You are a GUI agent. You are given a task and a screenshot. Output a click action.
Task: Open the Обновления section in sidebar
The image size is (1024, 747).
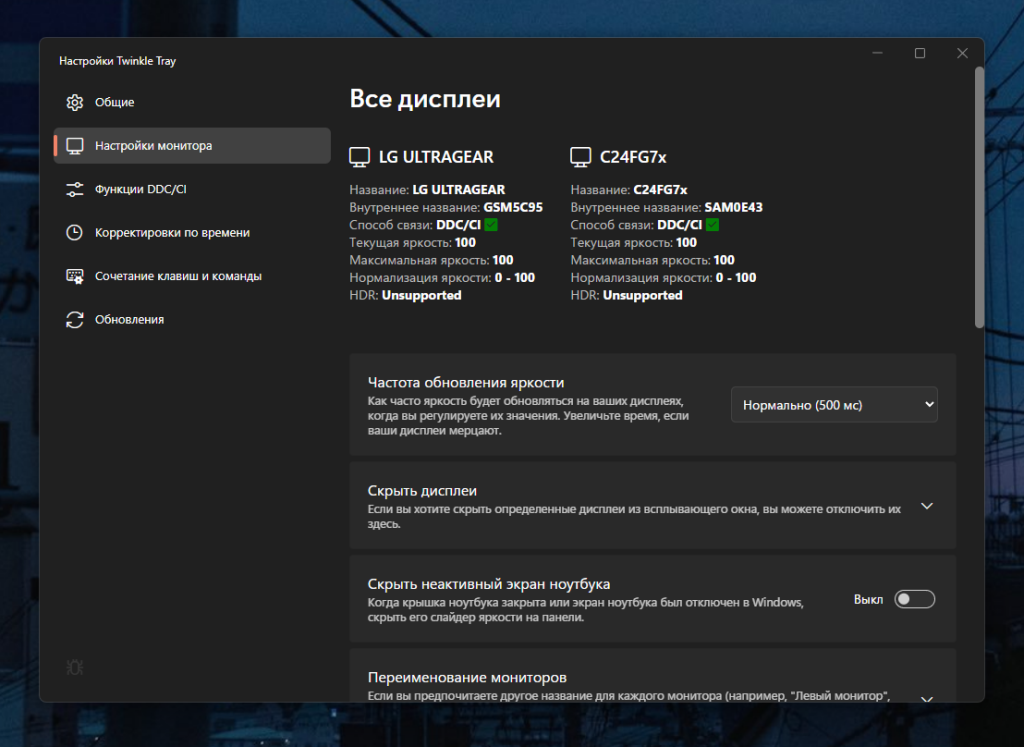click(129, 319)
